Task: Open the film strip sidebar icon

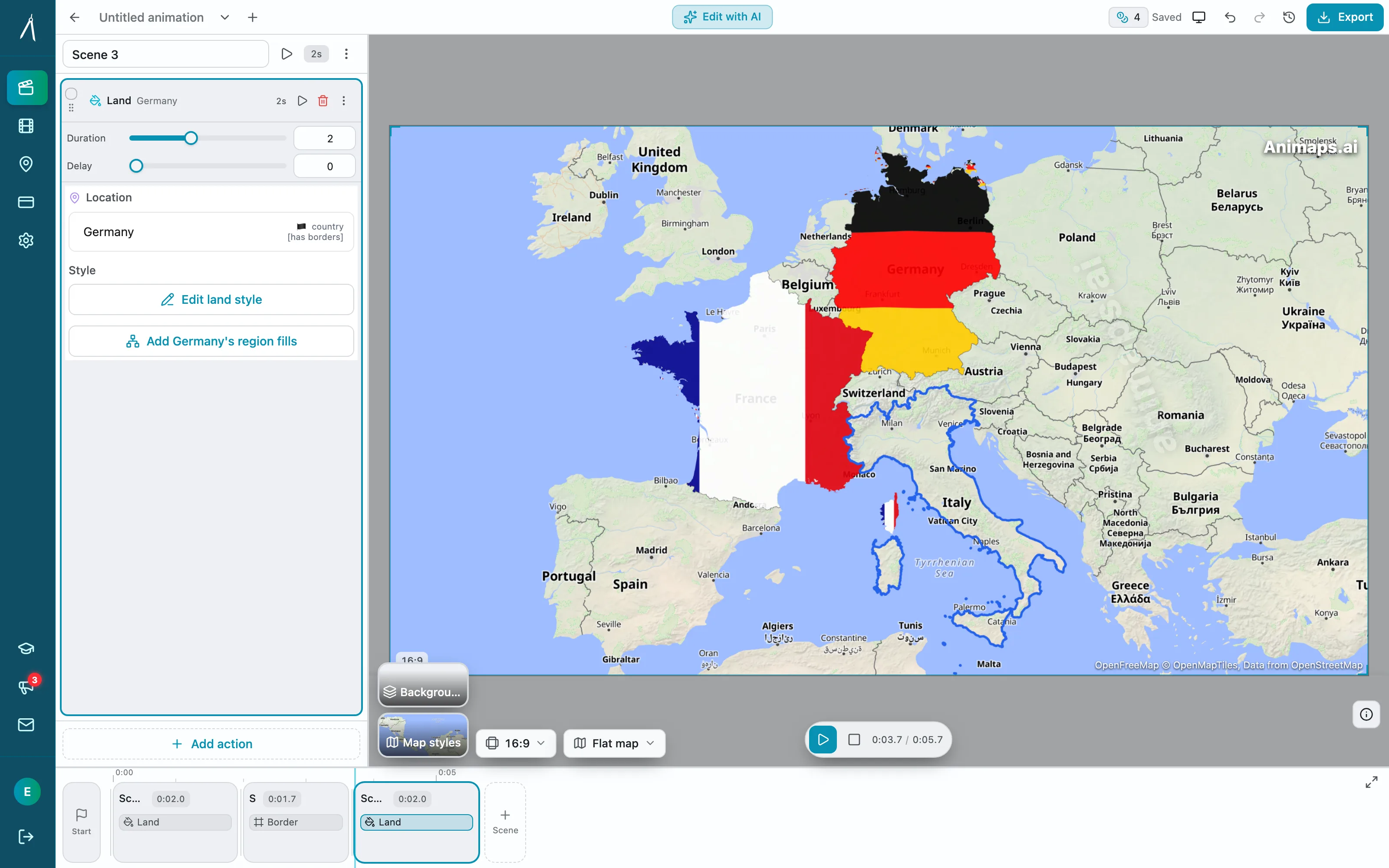Action: pyautogui.click(x=26, y=126)
